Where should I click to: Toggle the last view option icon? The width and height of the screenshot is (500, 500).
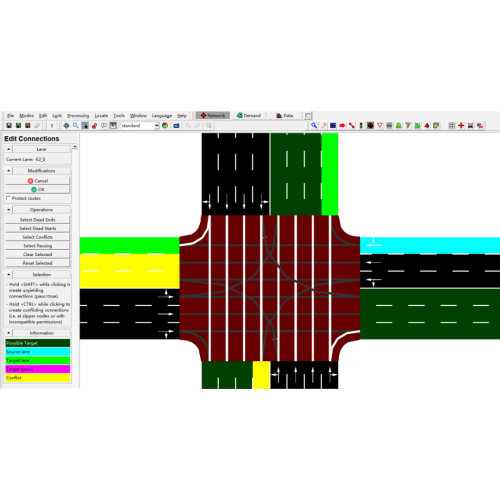(x=480, y=125)
